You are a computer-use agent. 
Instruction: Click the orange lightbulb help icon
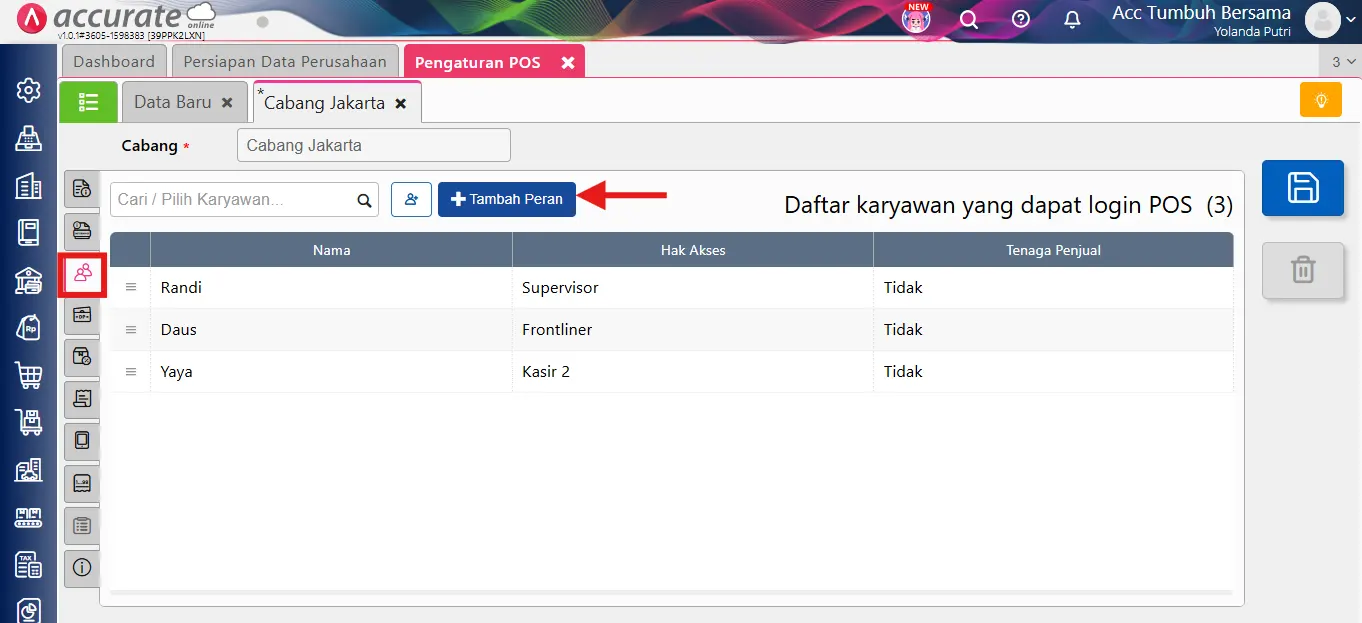(1320, 100)
